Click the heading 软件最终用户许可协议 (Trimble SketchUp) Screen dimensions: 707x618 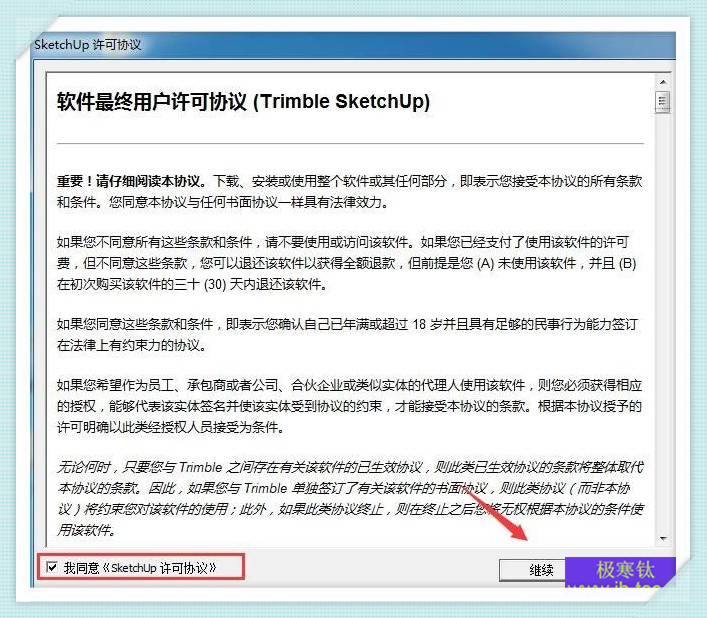243,101
